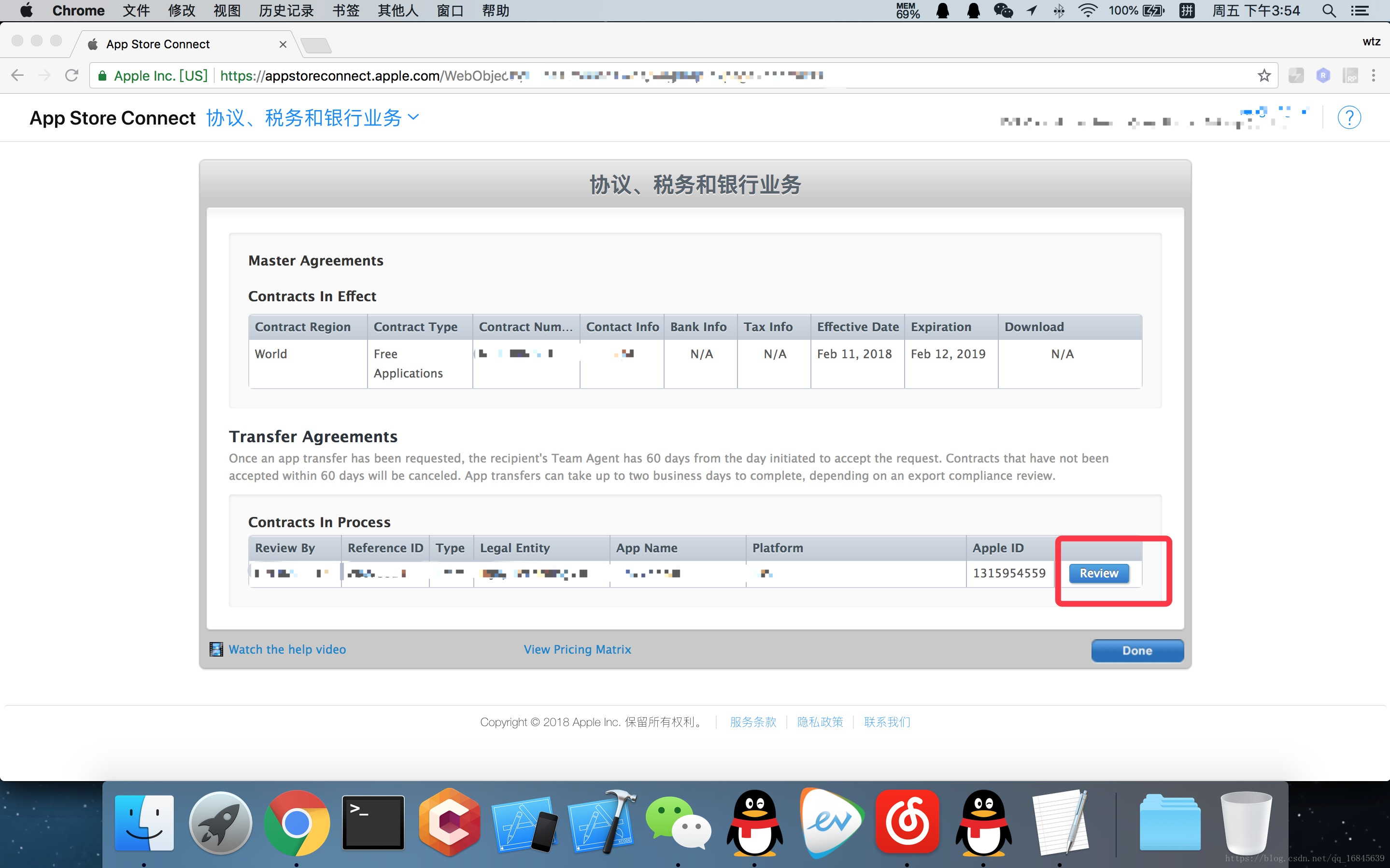This screenshot has height=868, width=1390.
Task: Click the help question mark icon
Action: pos(1348,118)
